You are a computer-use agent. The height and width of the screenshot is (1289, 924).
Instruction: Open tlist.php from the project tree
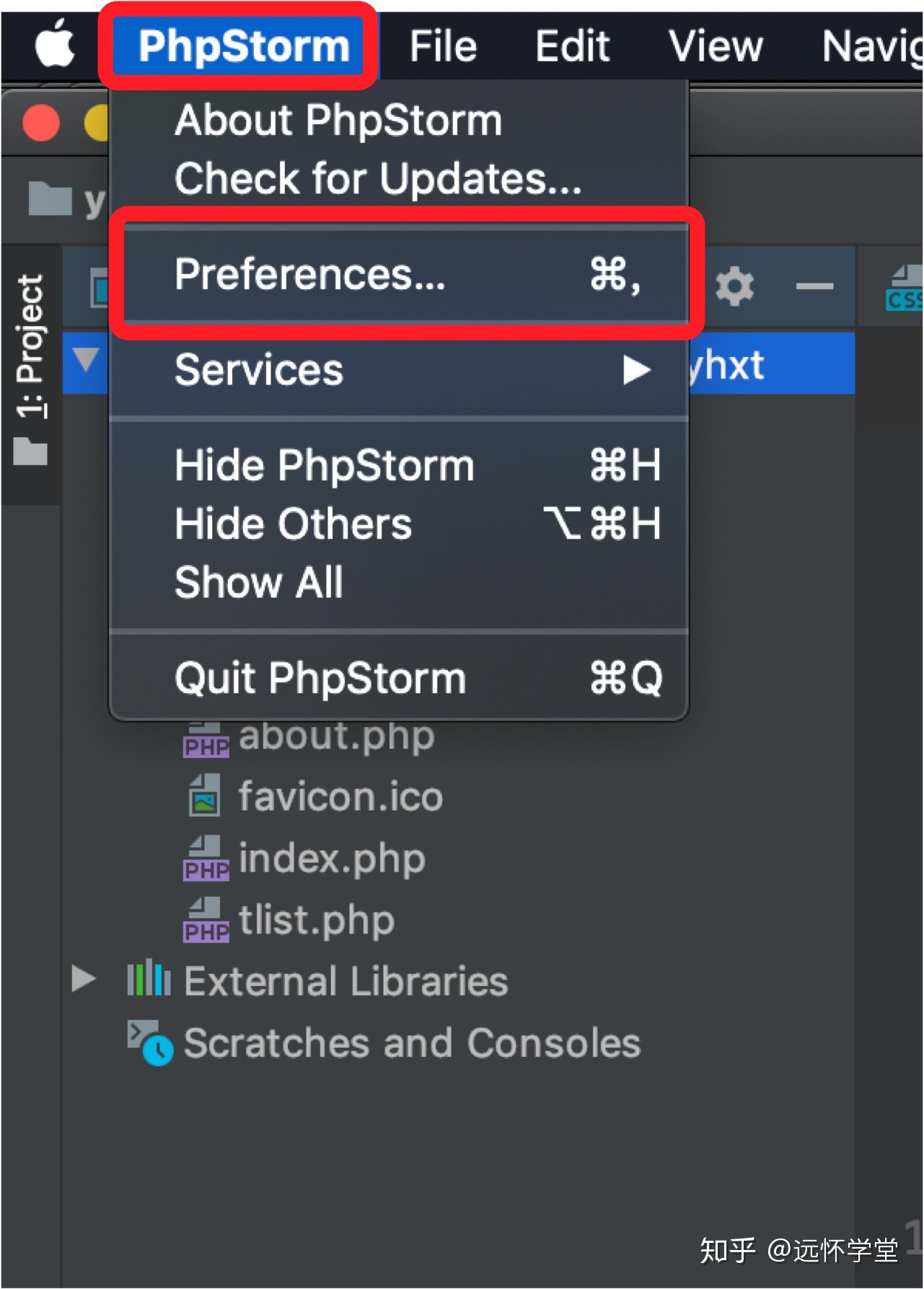click(x=314, y=918)
